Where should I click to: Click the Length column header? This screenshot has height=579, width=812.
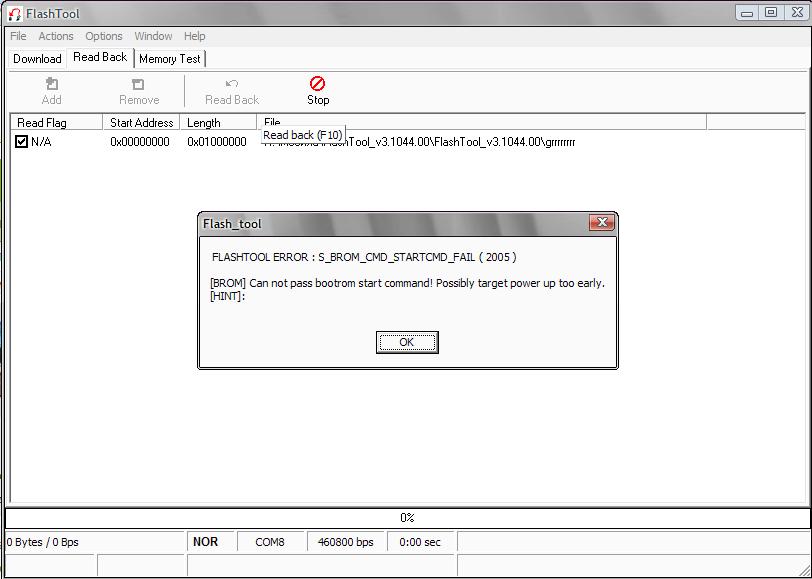204,123
